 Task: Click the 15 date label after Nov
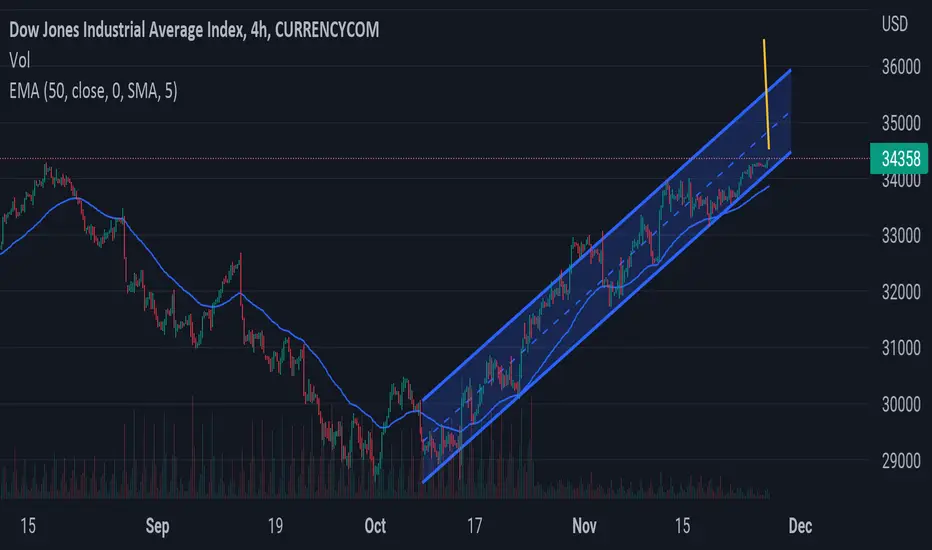[x=682, y=526]
